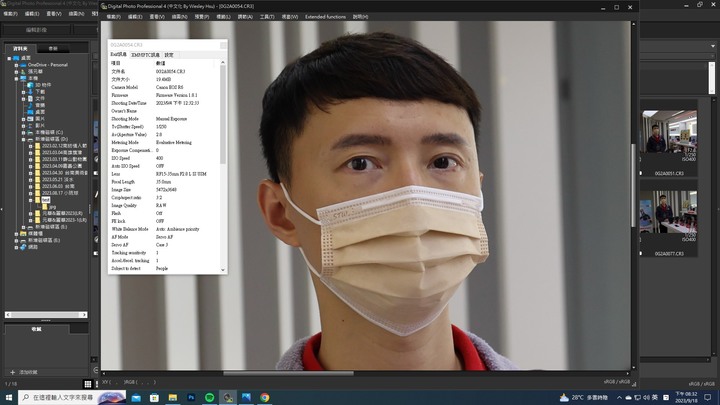The image size is (720, 405).
Task: Click the weather widget showing 28°C
Action: [x=584, y=398]
